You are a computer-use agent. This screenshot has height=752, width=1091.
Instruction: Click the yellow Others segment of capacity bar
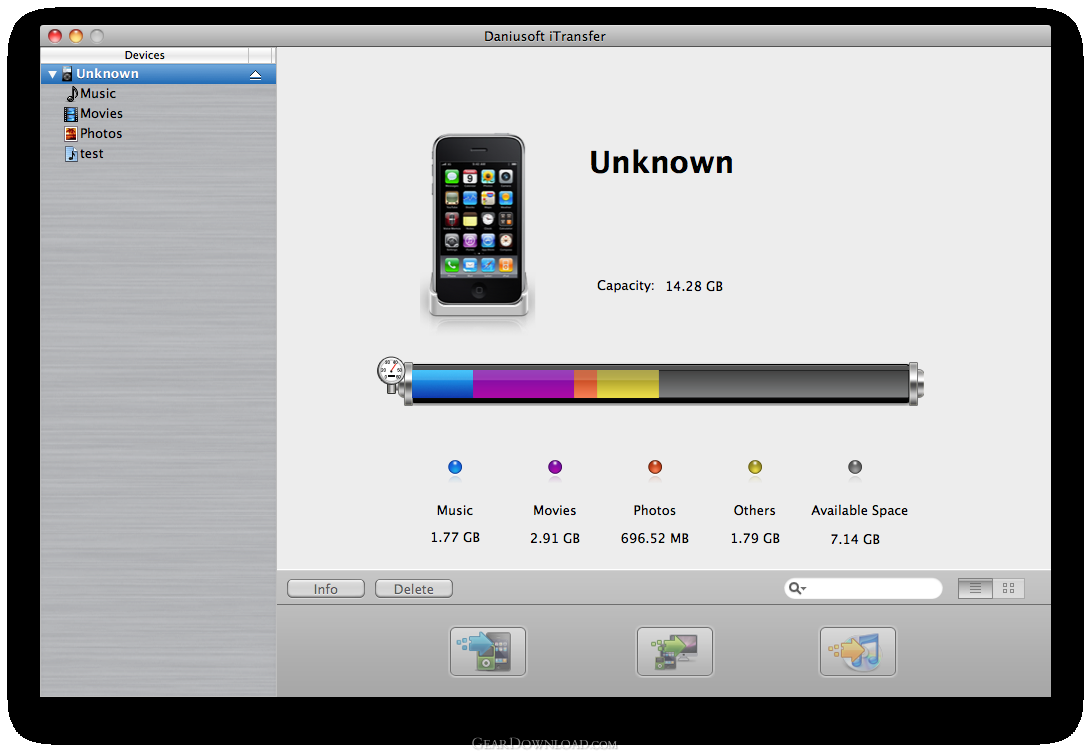[628, 384]
